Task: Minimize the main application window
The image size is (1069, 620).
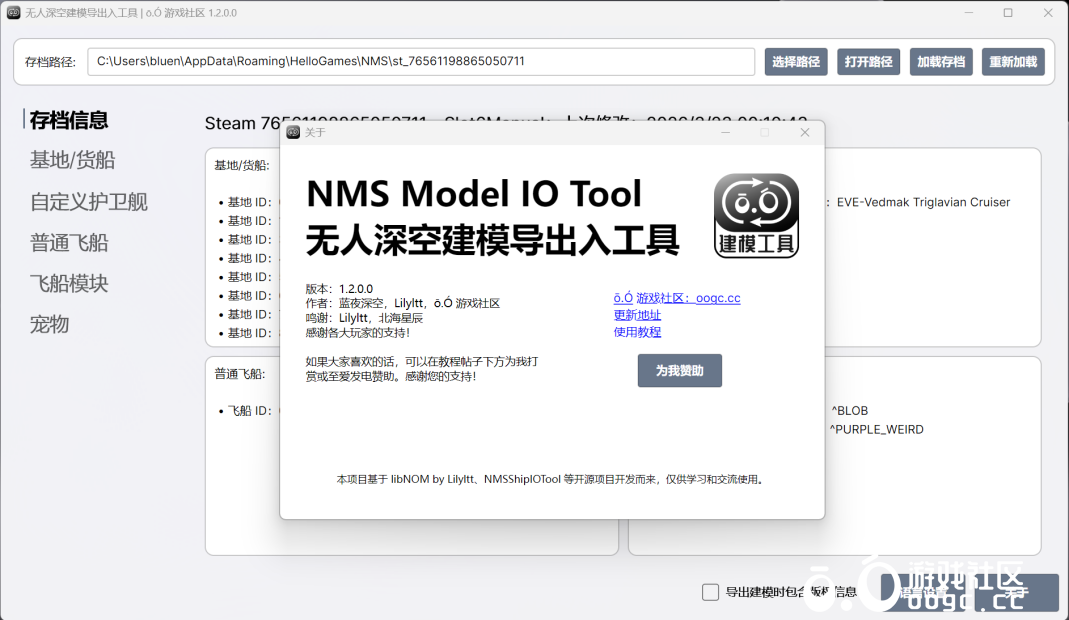Action: 967,13
